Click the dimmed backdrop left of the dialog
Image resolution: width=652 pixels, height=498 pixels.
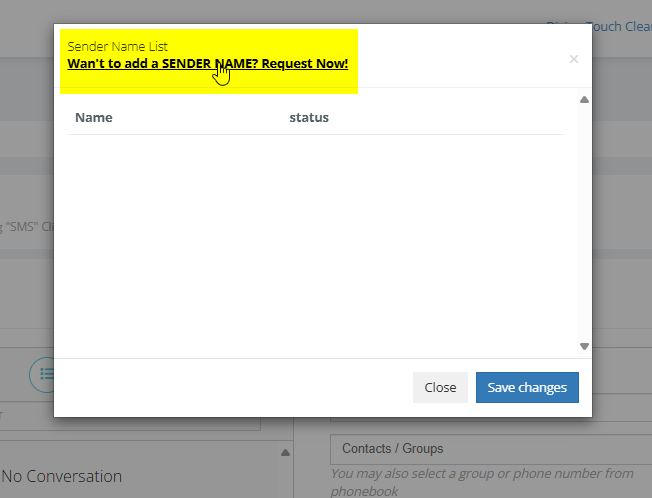pyautogui.click(x=26, y=250)
